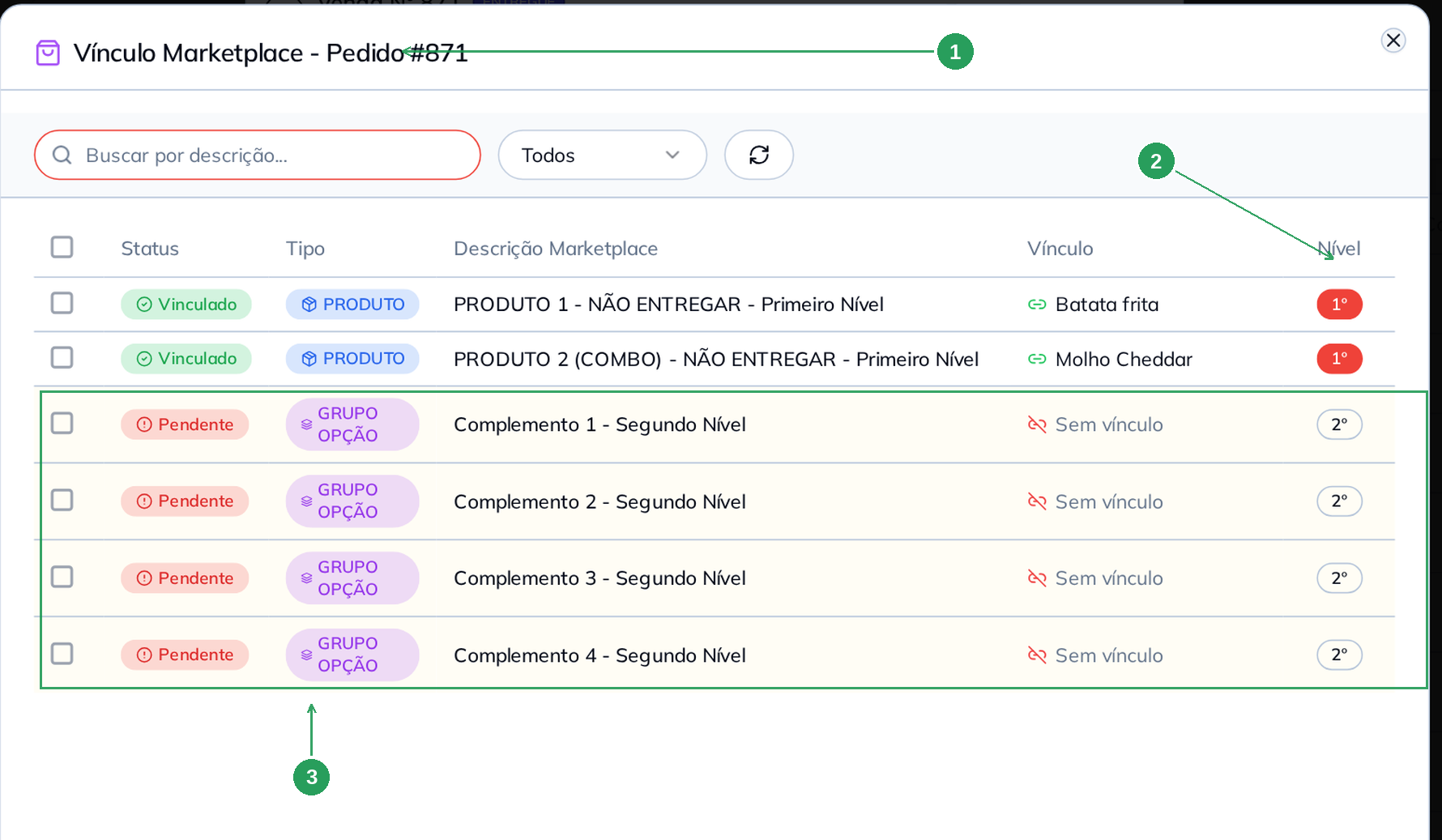The image size is (1442, 840).
Task: Click the Descrição Marketplace column header
Action: 556,249
